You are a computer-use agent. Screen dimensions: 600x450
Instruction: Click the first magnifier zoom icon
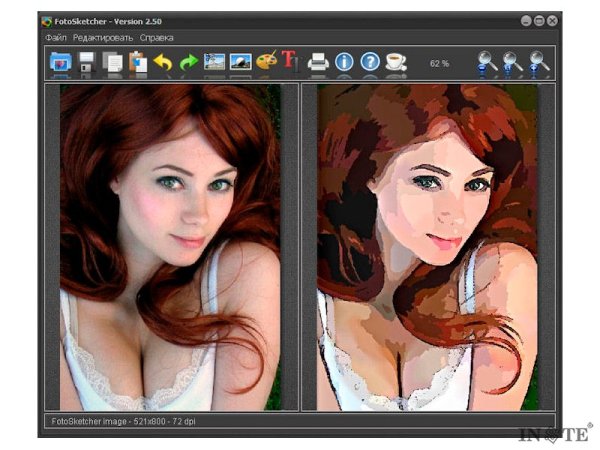(487, 62)
